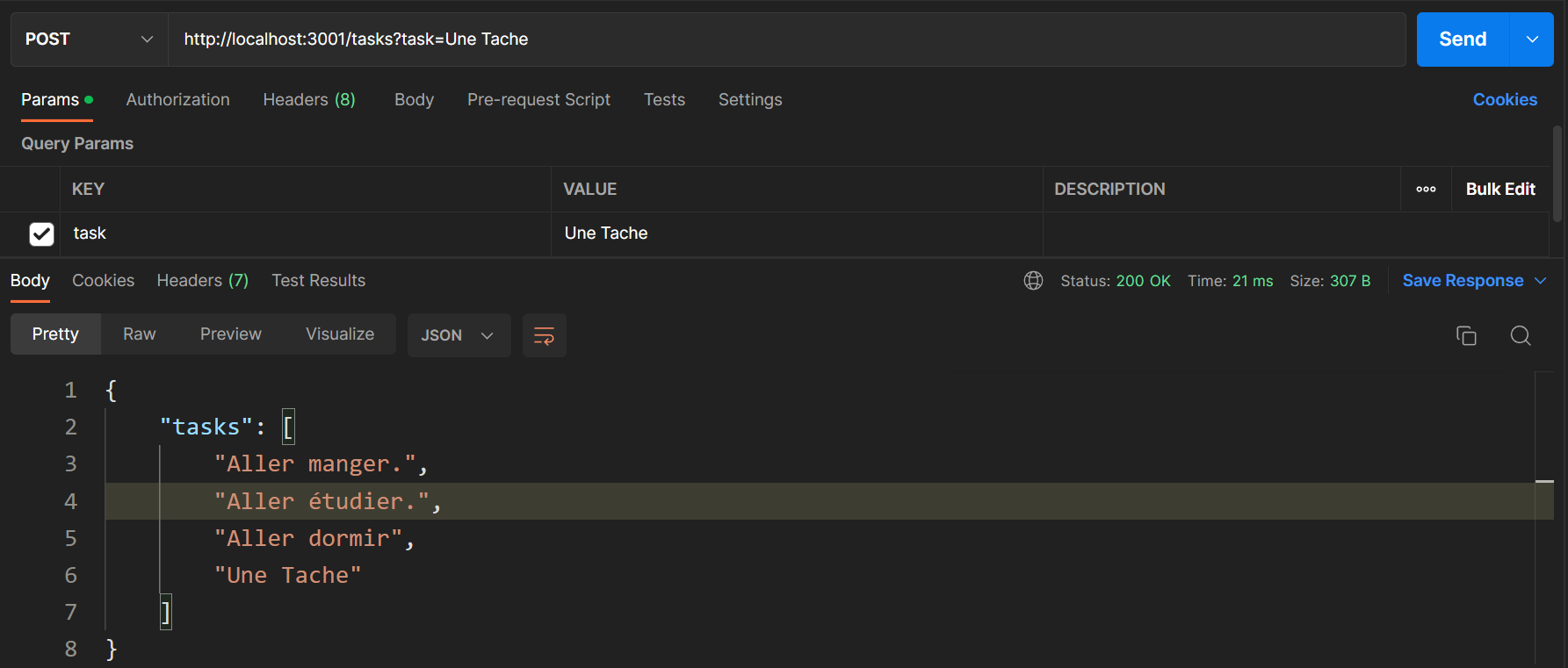The image size is (1568, 668).
Task: Click the network globe icon
Action: 1033,281
